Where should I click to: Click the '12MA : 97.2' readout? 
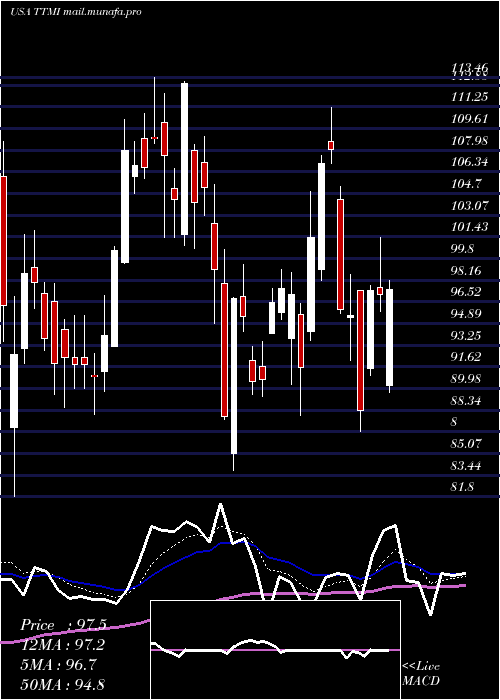pos(63,645)
